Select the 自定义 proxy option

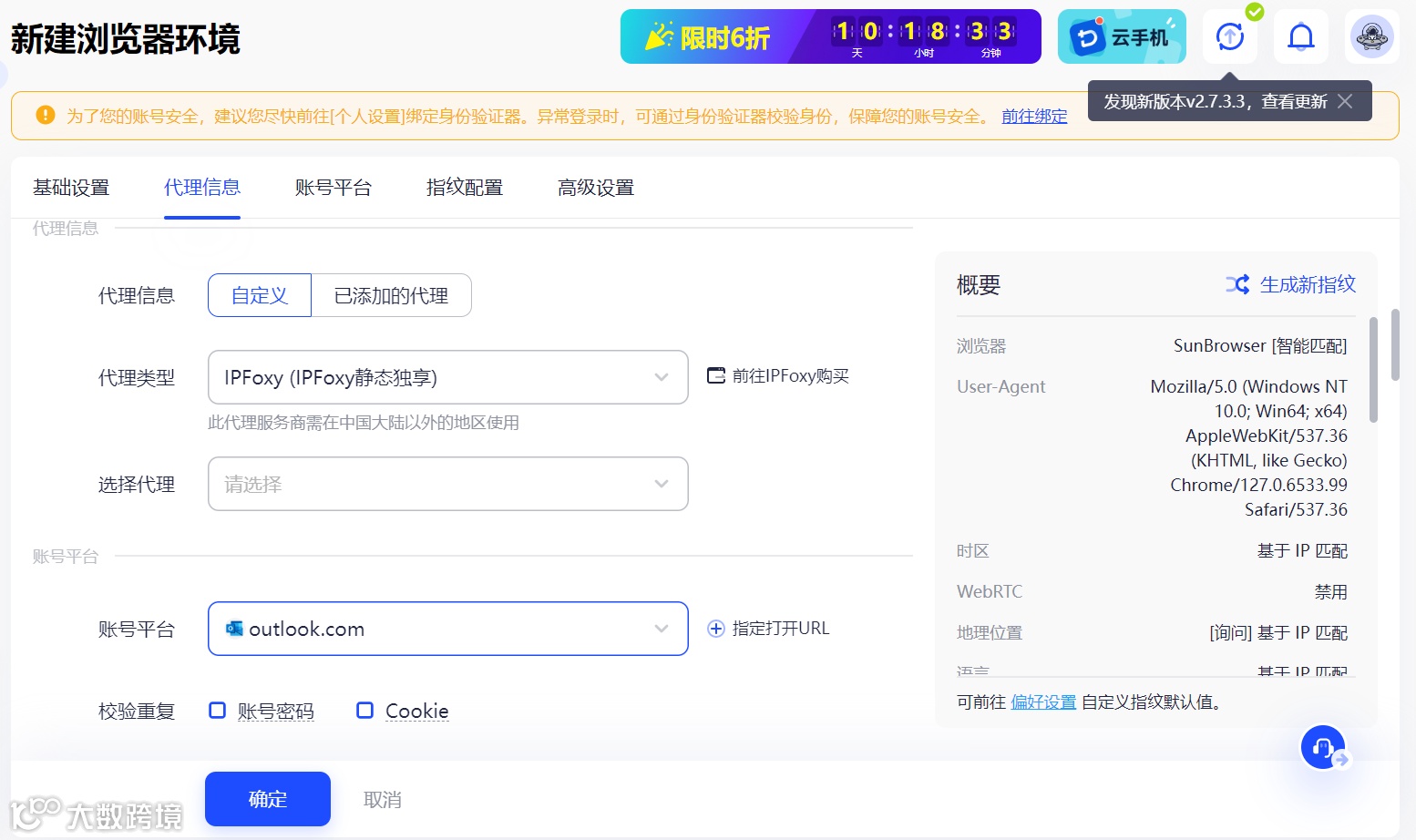click(x=260, y=295)
